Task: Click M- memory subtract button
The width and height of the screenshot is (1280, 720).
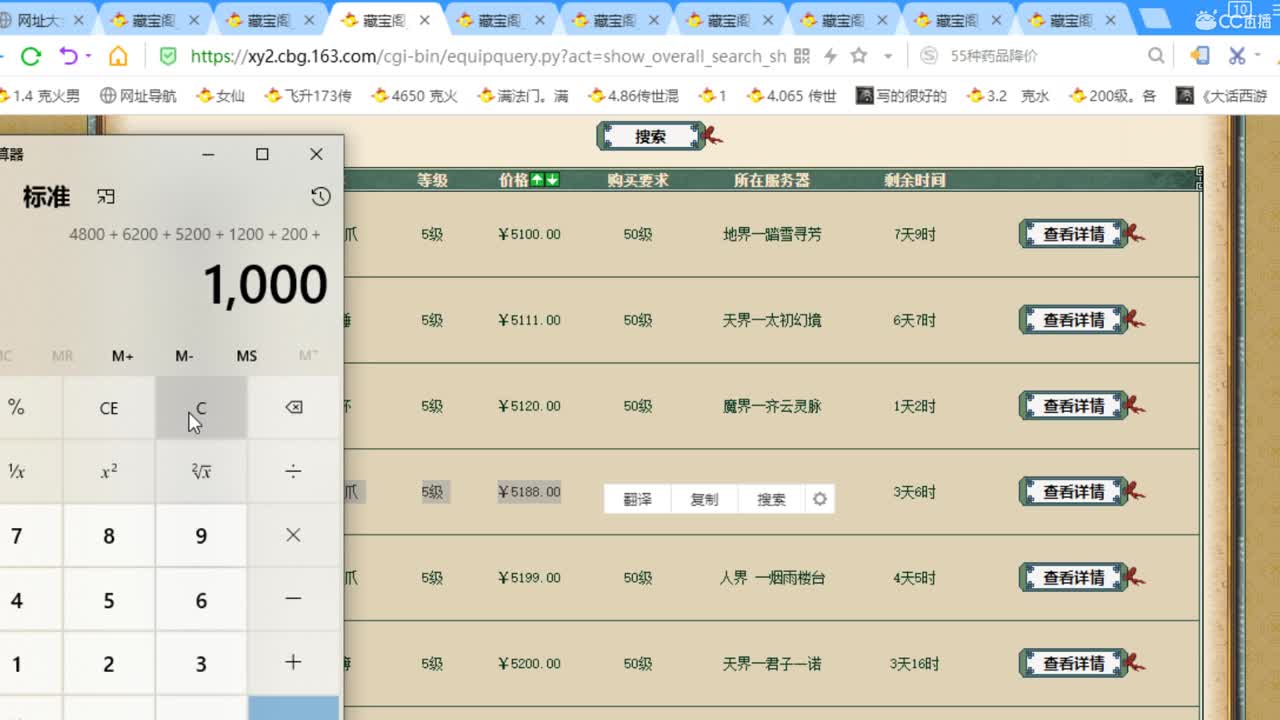Action: tap(185, 356)
